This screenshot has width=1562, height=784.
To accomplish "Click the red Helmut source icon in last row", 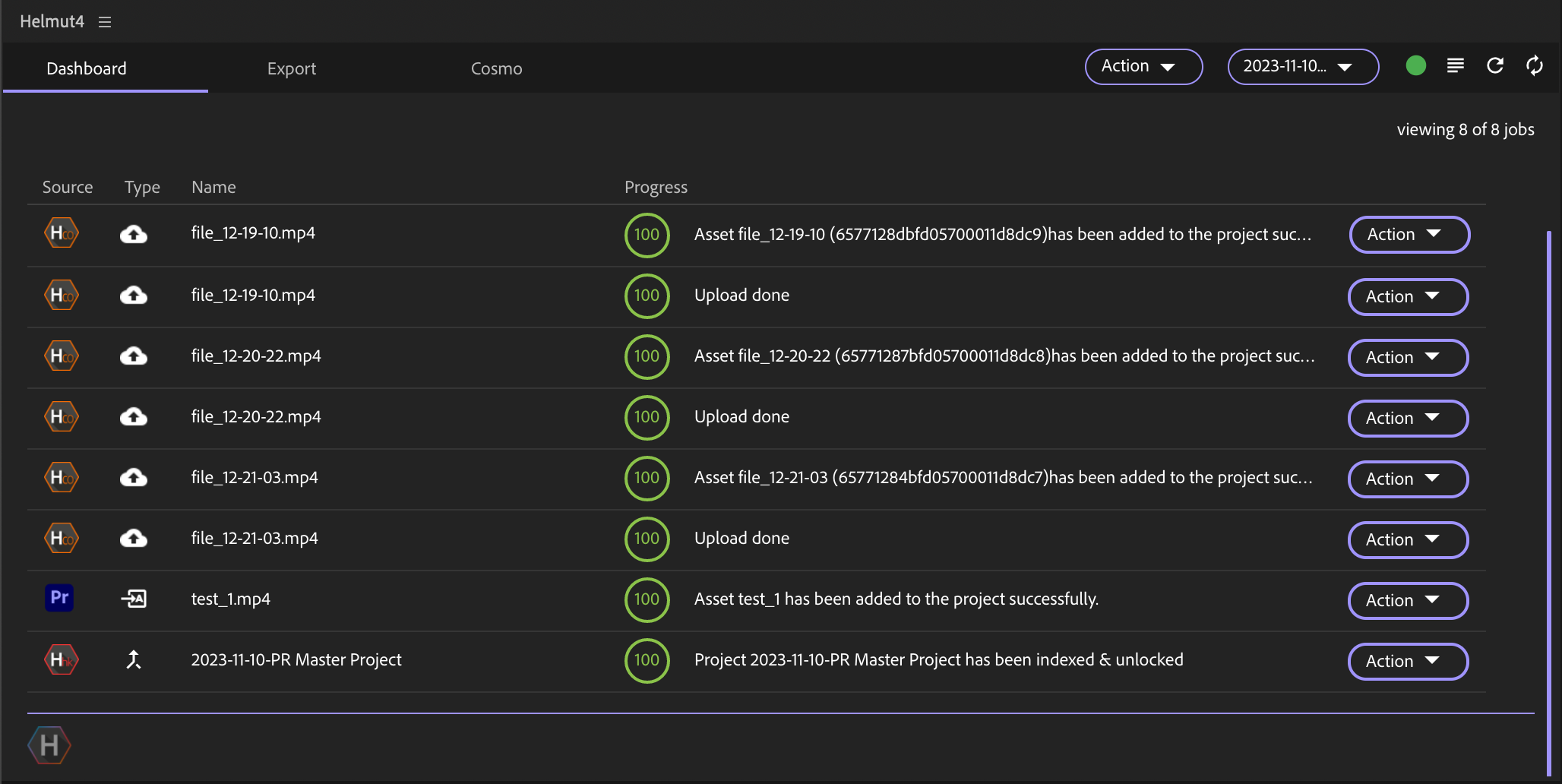I will point(61,659).
